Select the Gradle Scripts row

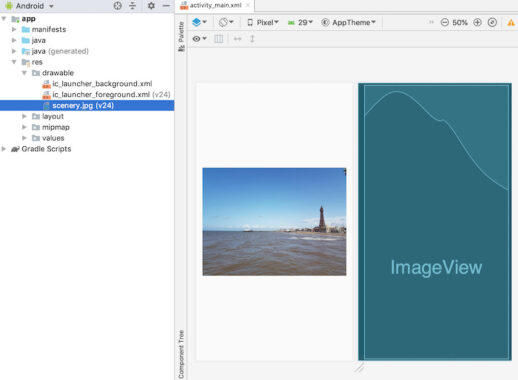pyautogui.click(x=87, y=149)
